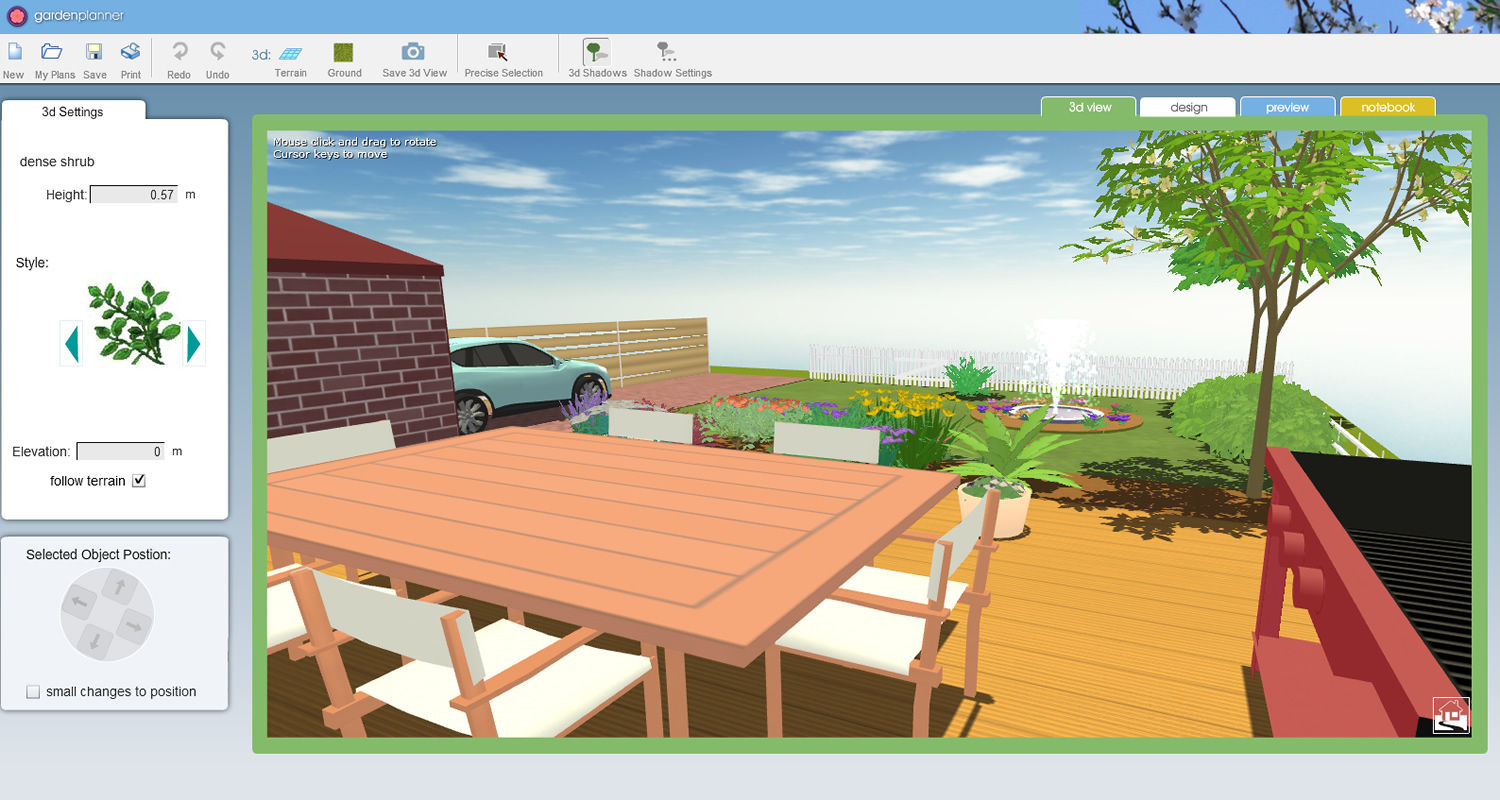Click Save 3d View camera icon
Viewport: 1500px width, 800px height.
pyautogui.click(x=413, y=52)
